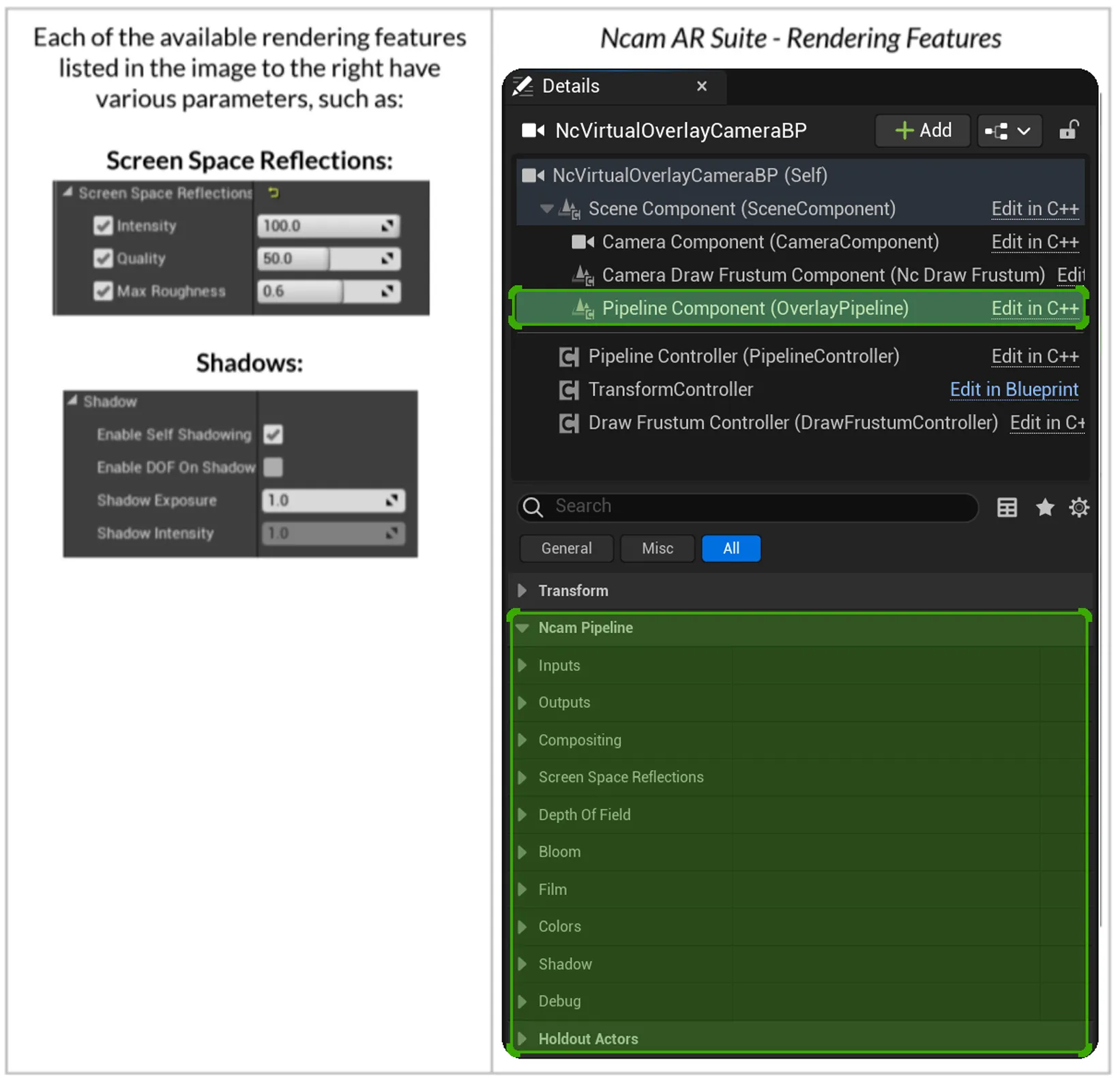The height and width of the screenshot is (1083, 1120).
Task: Click the TransformController component icon
Action: pos(569,390)
